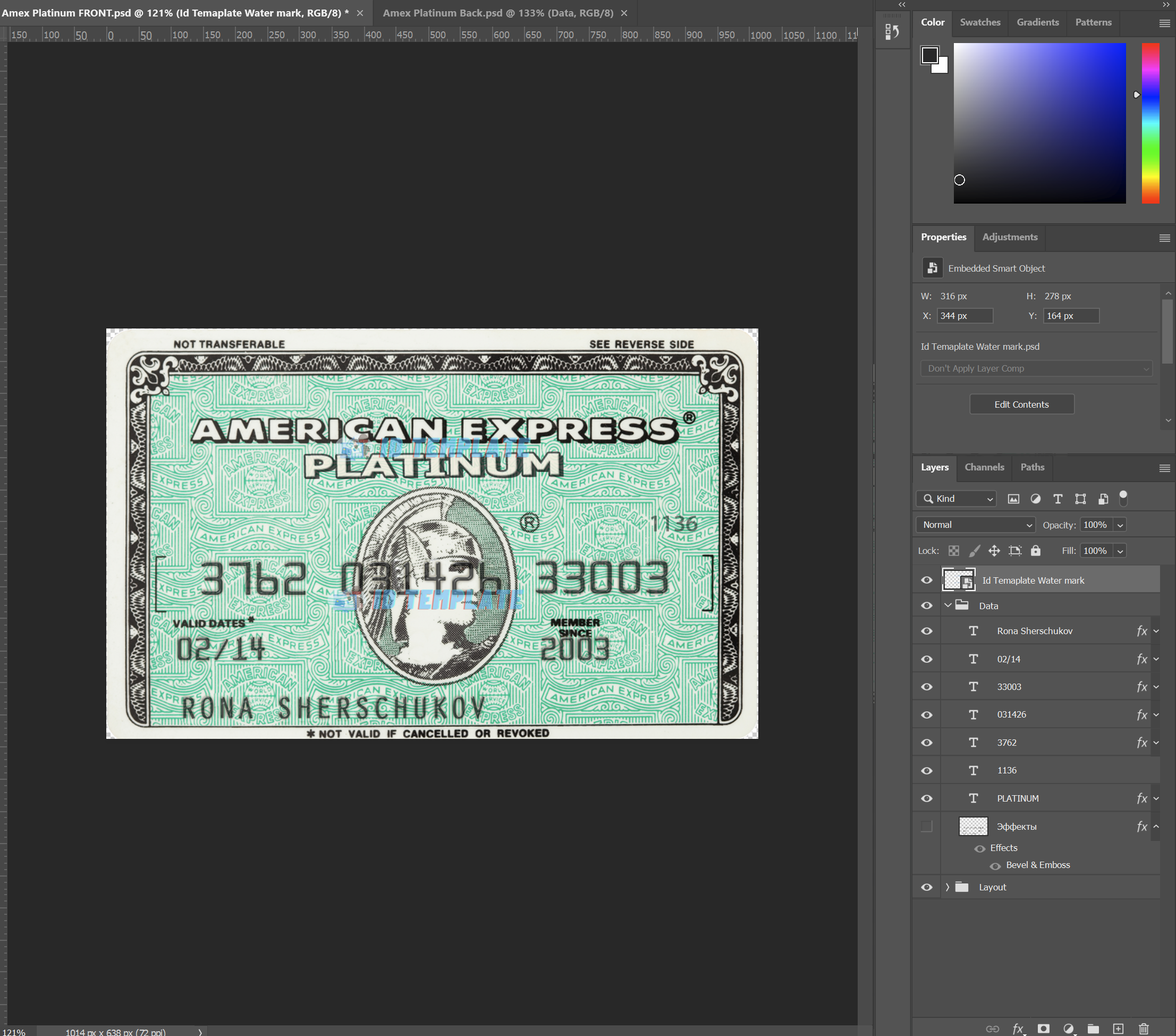Filter layers by pixel layers
1176x1036 pixels.
(1013, 499)
